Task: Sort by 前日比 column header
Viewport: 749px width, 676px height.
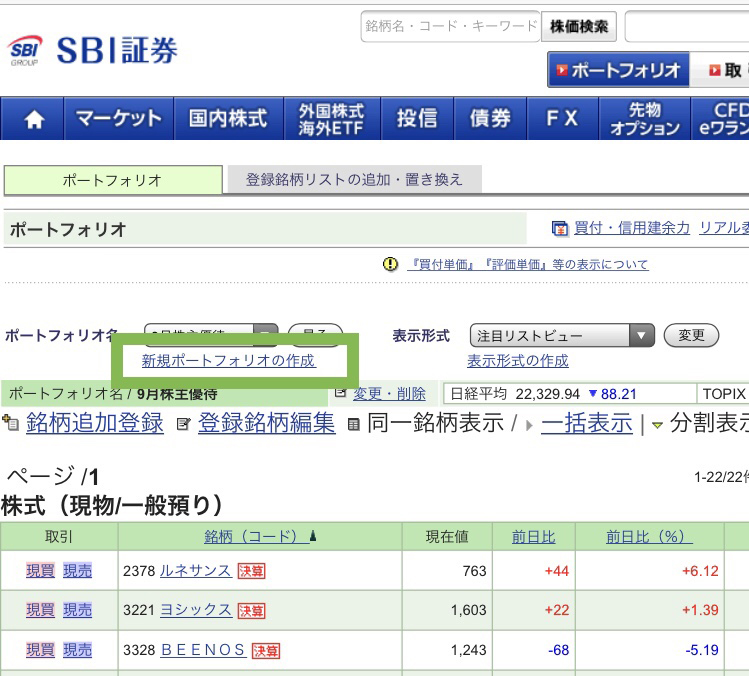Action: tap(534, 537)
